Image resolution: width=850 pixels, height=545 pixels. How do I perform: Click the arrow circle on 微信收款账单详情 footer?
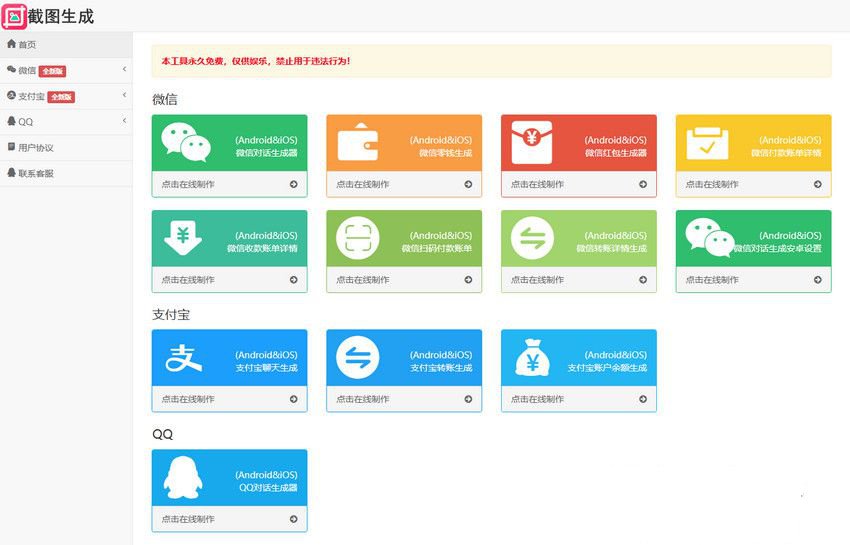(293, 280)
